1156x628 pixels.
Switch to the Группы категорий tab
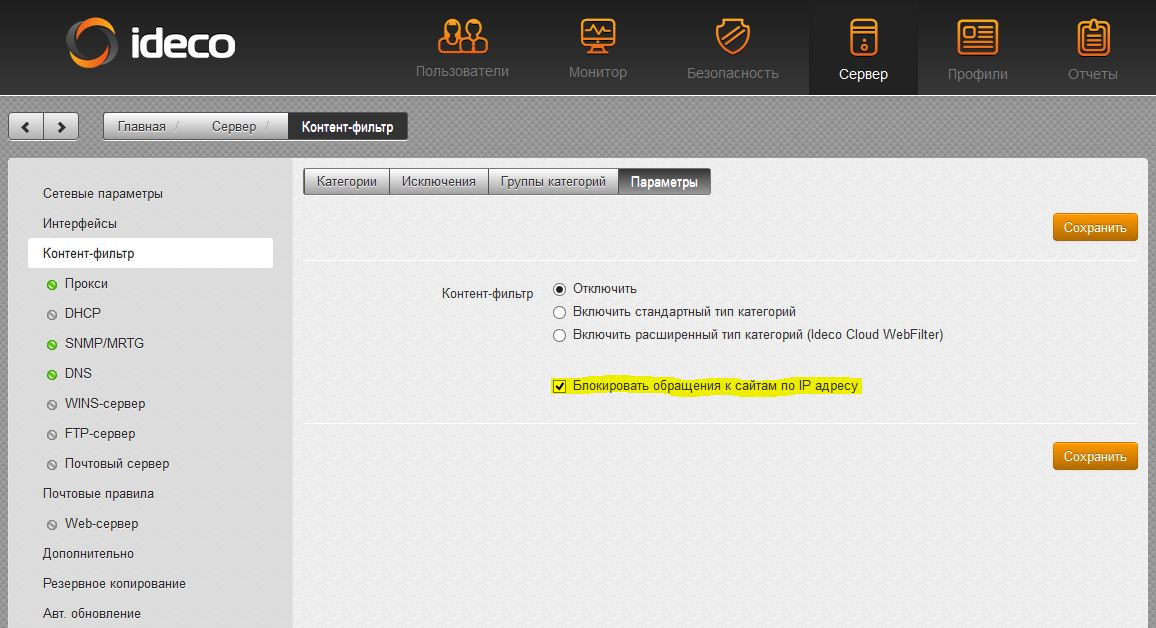[x=553, y=181]
